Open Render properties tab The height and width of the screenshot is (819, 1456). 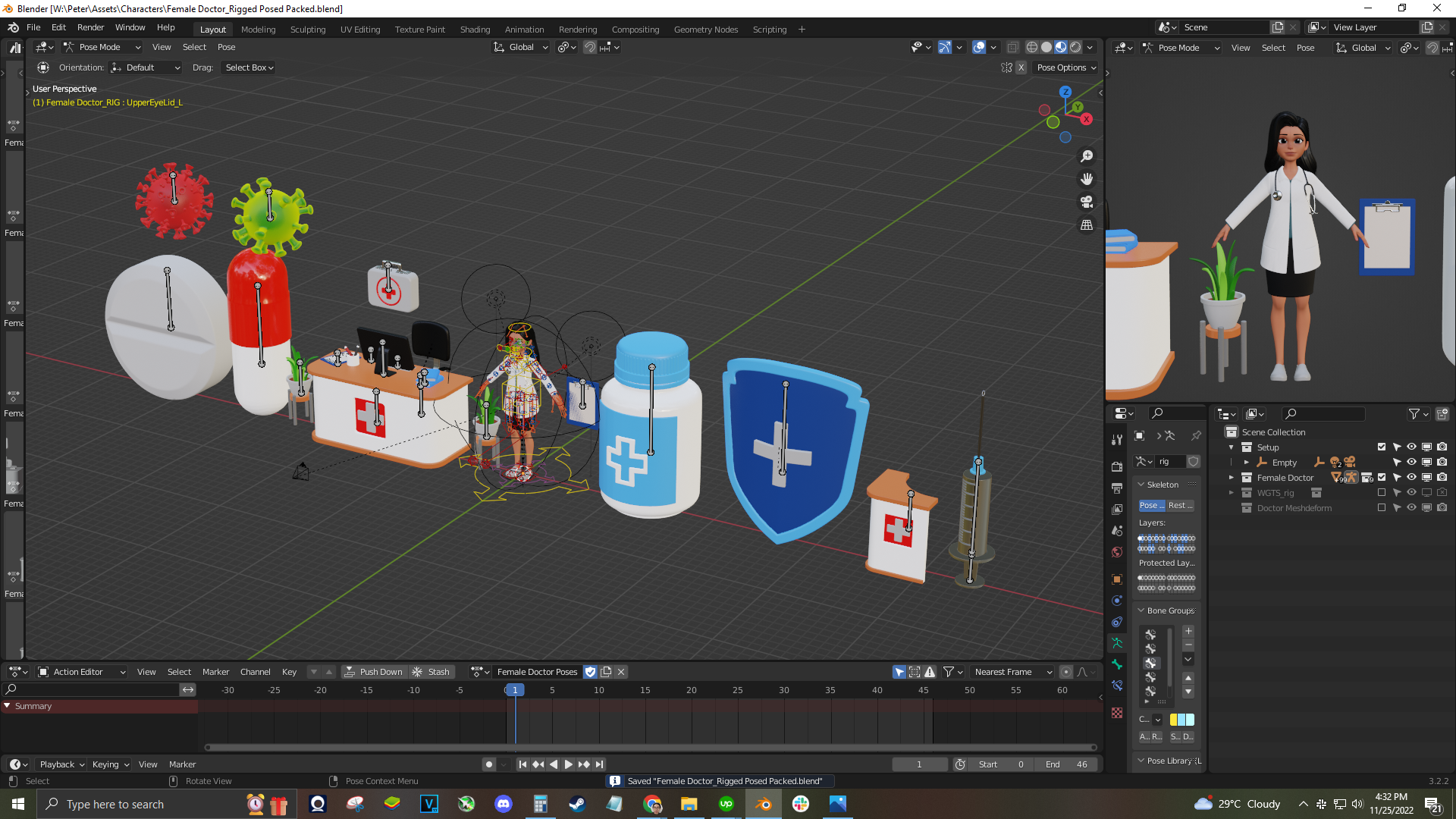1117,466
